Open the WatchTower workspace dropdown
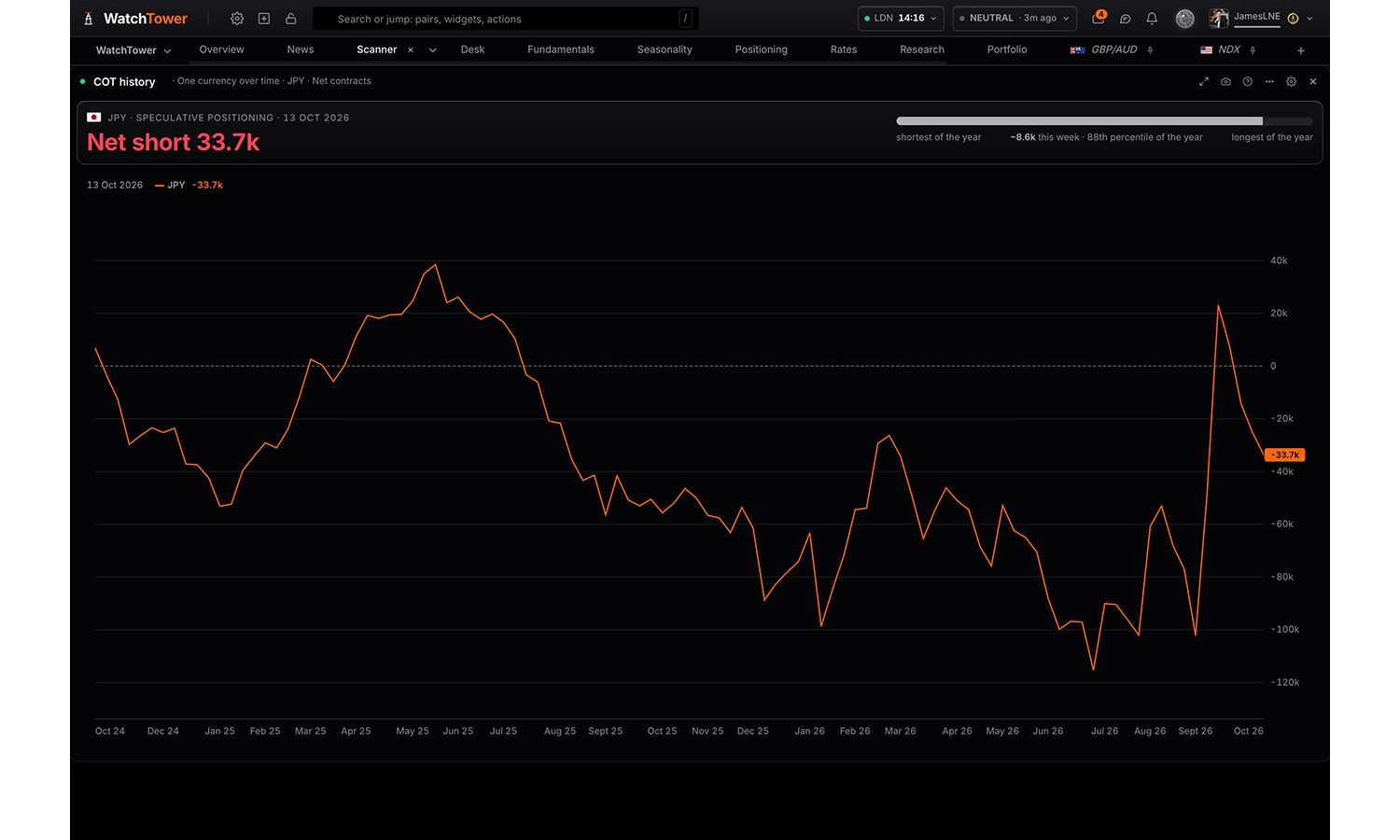This screenshot has height=840, width=1400. tap(133, 50)
